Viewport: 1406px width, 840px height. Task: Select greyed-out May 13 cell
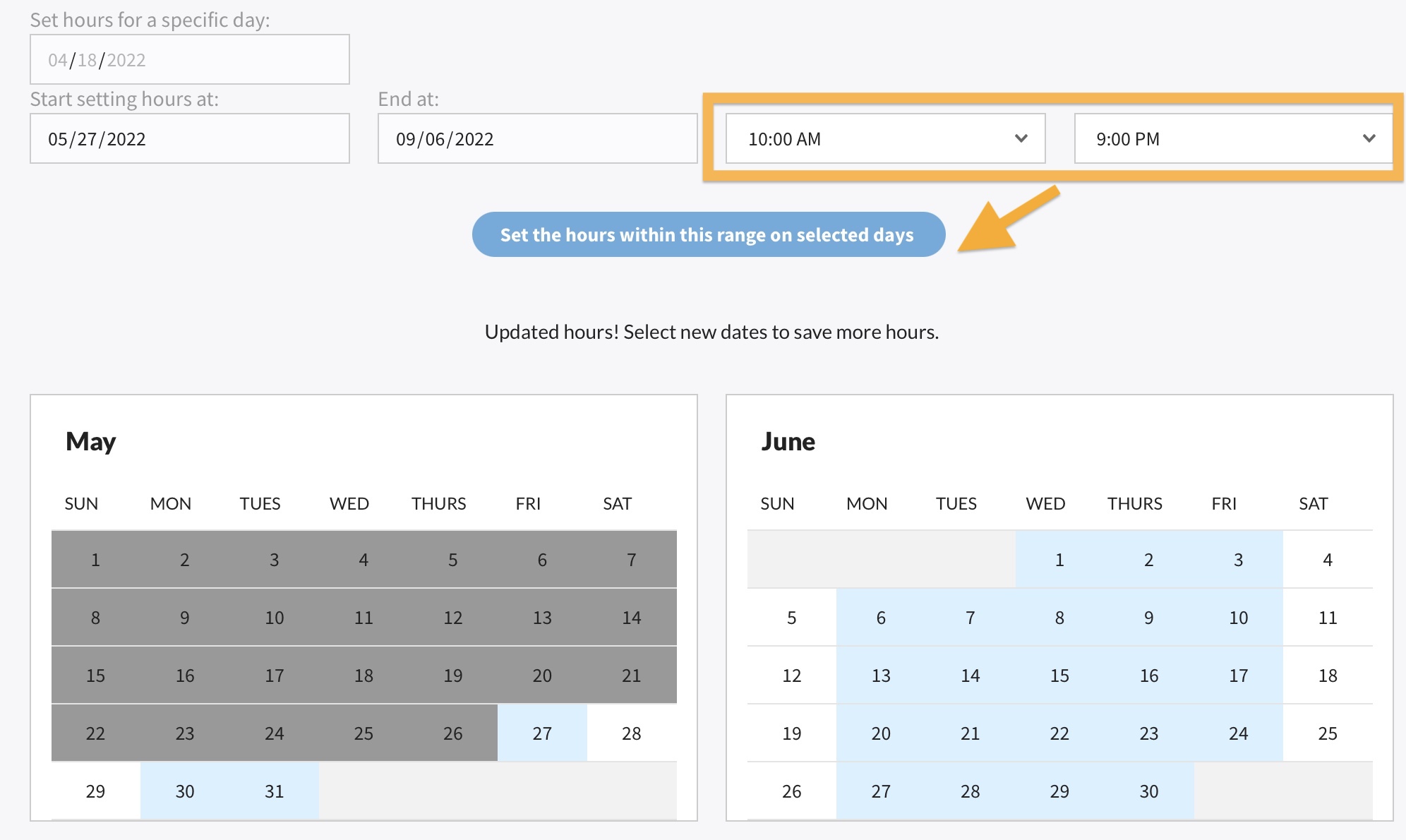[x=542, y=618]
